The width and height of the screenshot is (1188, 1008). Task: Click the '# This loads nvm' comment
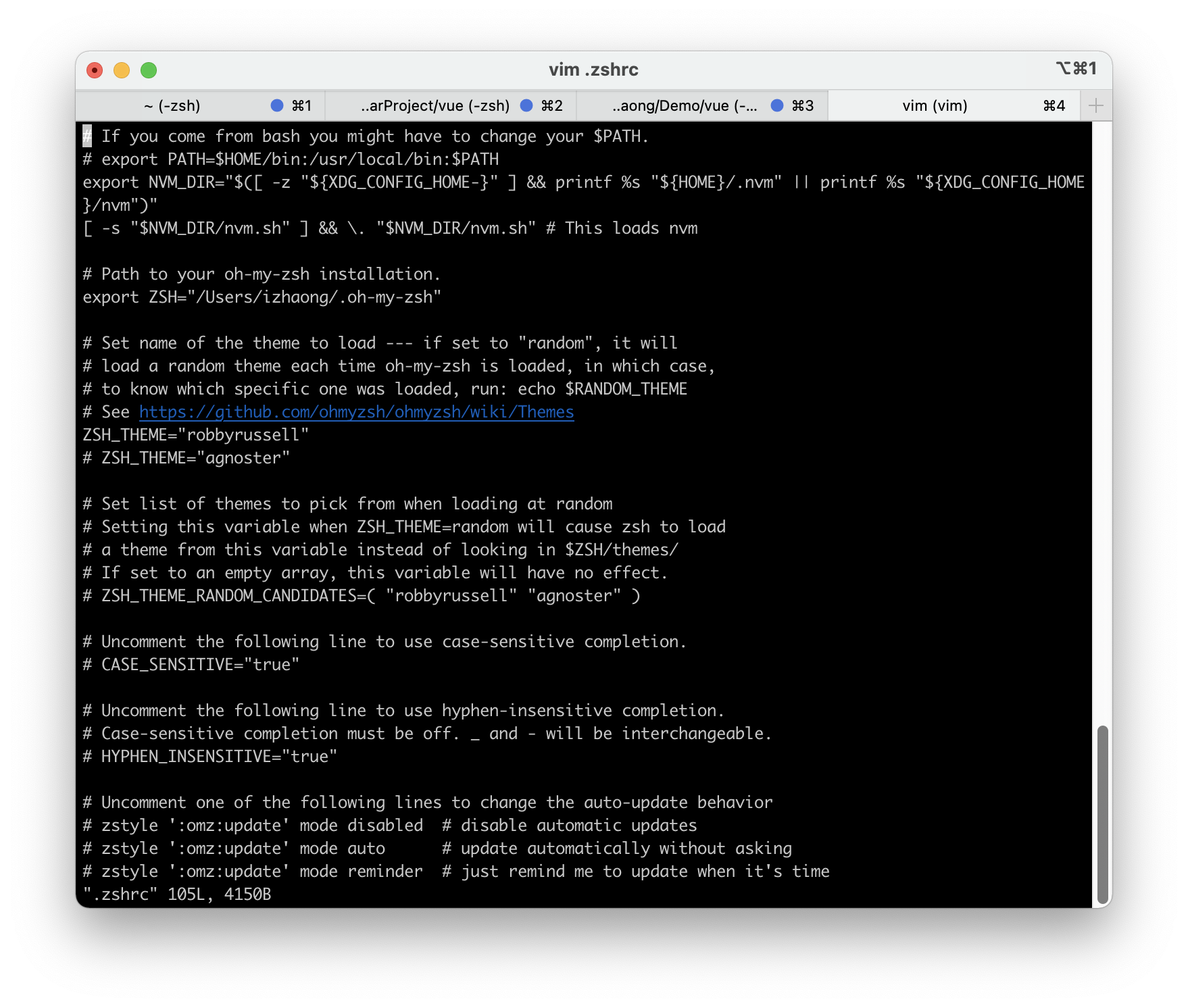click(x=622, y=228)
